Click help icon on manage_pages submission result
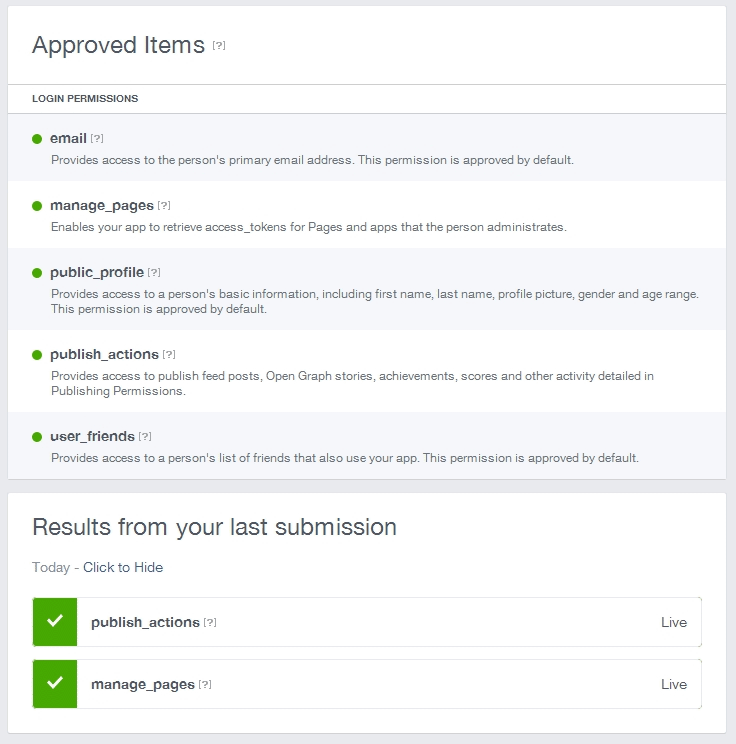Screen dimensions: 736x744 click(205, 684)
